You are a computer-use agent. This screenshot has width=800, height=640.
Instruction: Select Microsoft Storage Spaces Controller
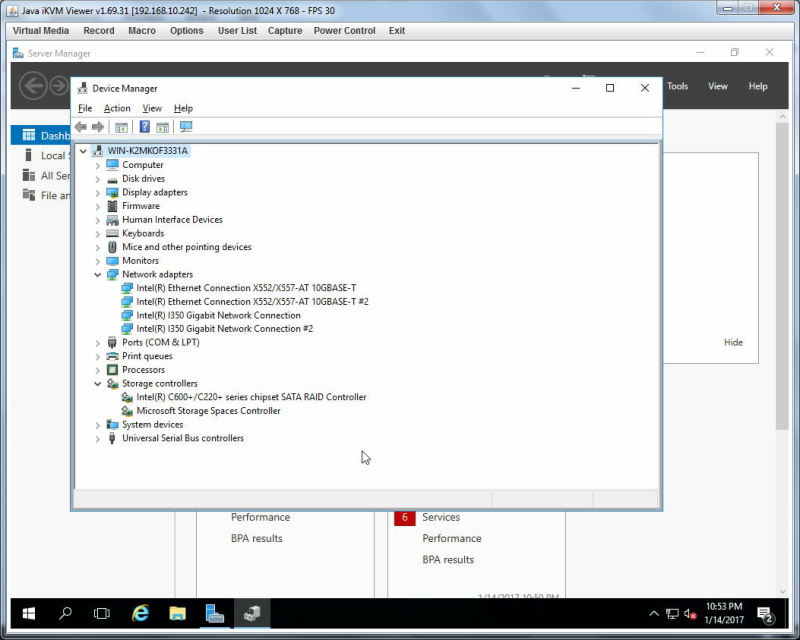tap(208, 411)
